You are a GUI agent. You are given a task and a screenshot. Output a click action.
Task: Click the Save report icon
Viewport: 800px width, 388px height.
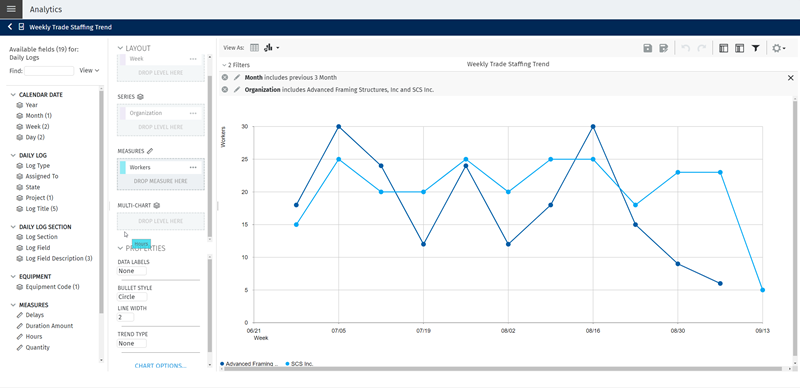[647, 48]
